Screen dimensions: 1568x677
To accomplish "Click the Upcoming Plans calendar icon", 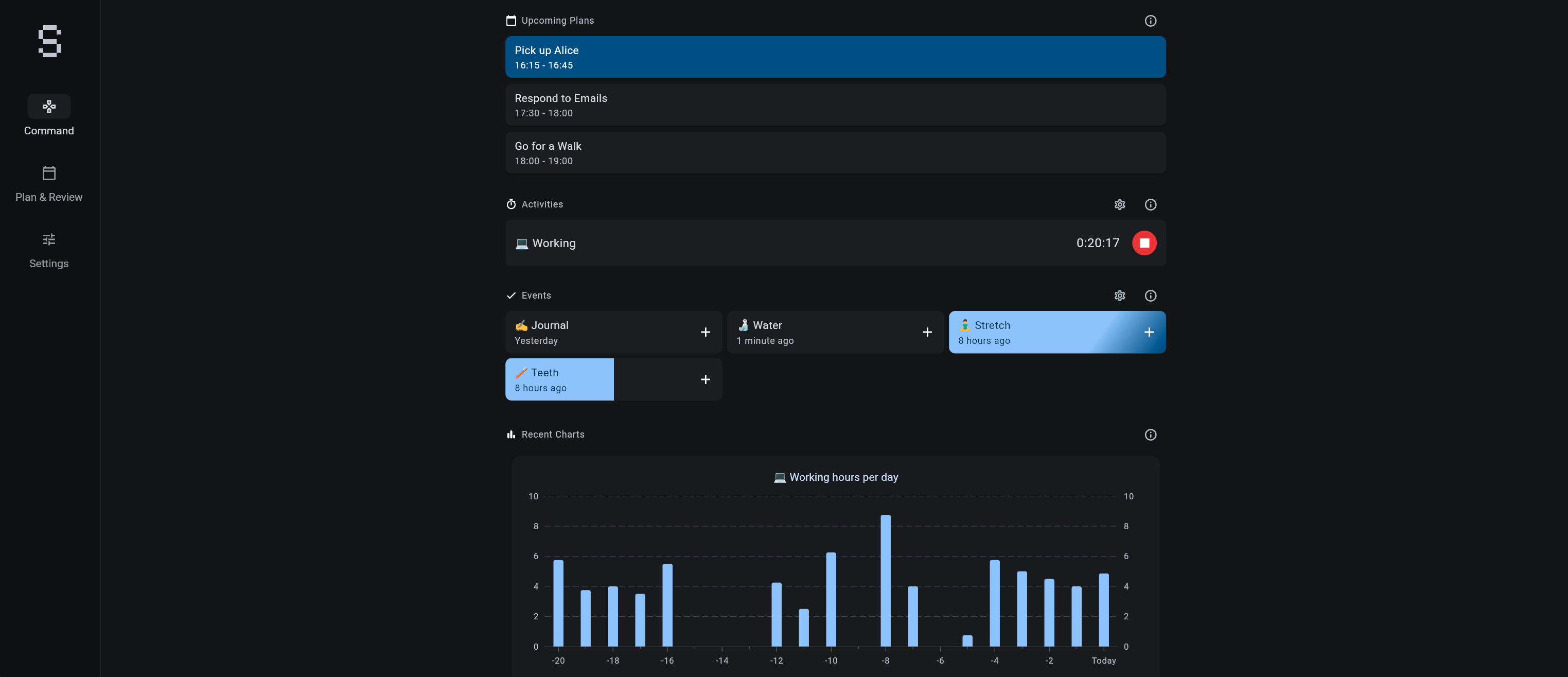I will (512, 21).
